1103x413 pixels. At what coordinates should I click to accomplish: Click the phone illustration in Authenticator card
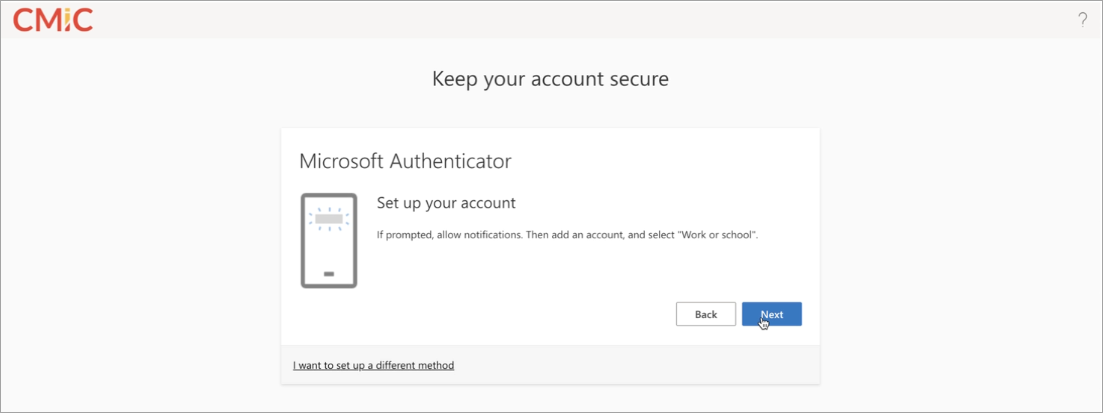329,241
